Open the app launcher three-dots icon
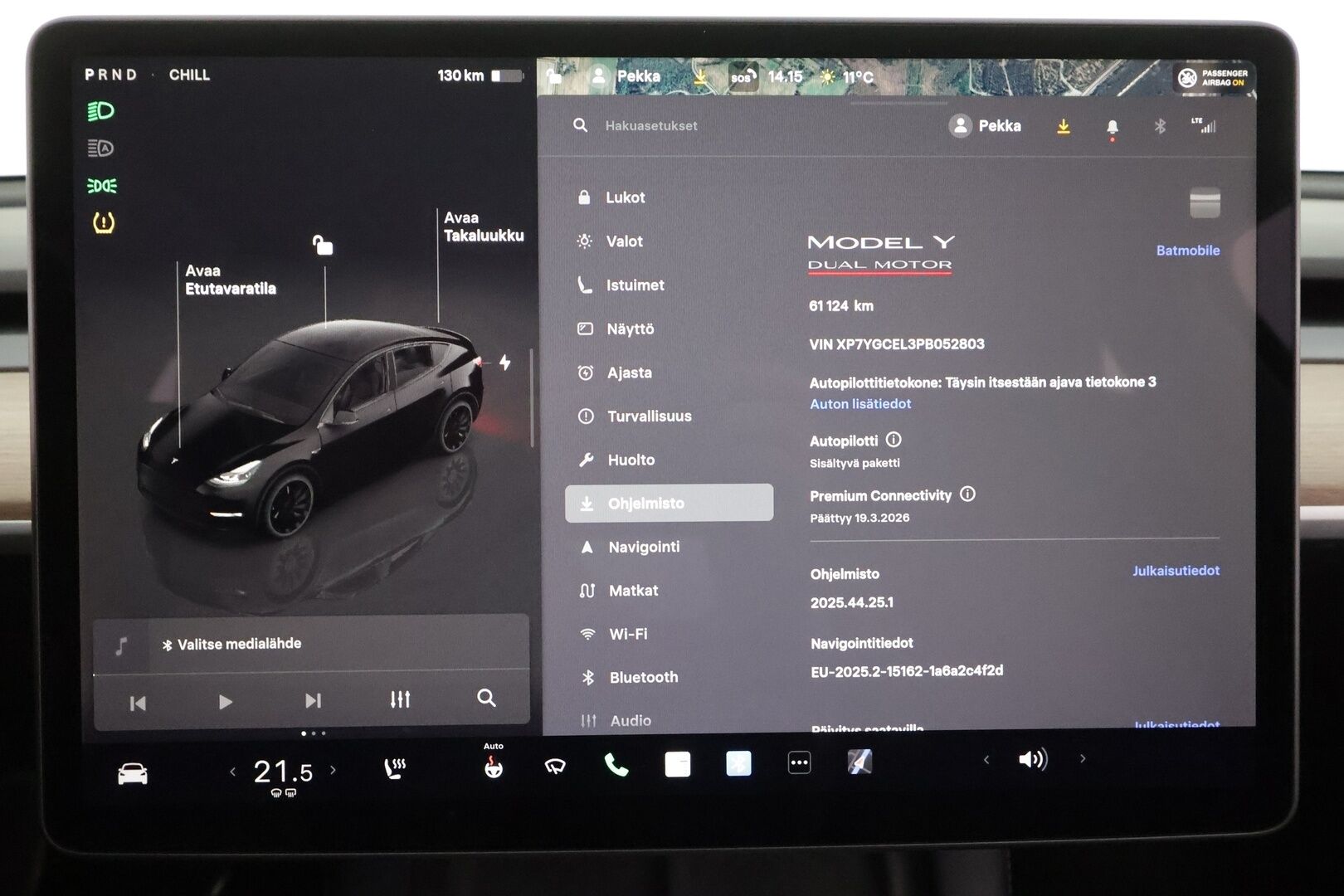Viewport: 1344px width, 896px height. pyautogui.click(x=798, y=762)
